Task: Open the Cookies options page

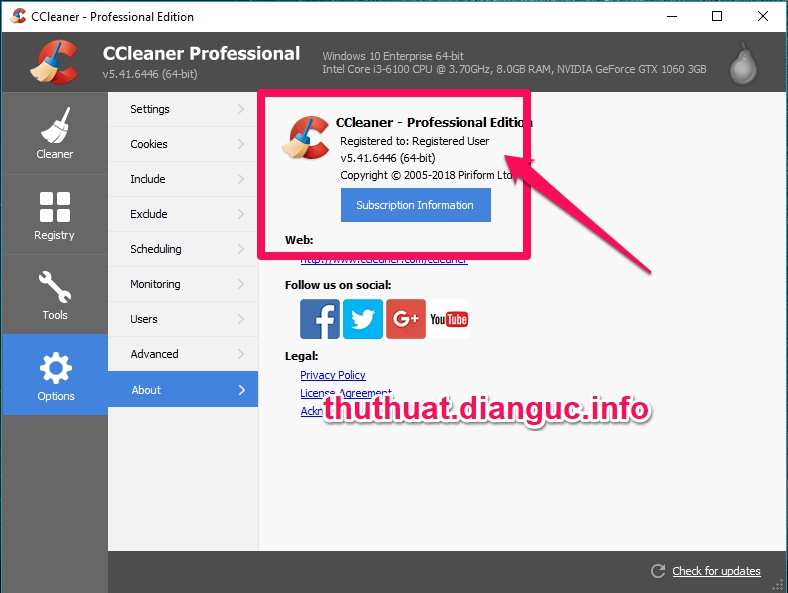Action: pos(183,144)
